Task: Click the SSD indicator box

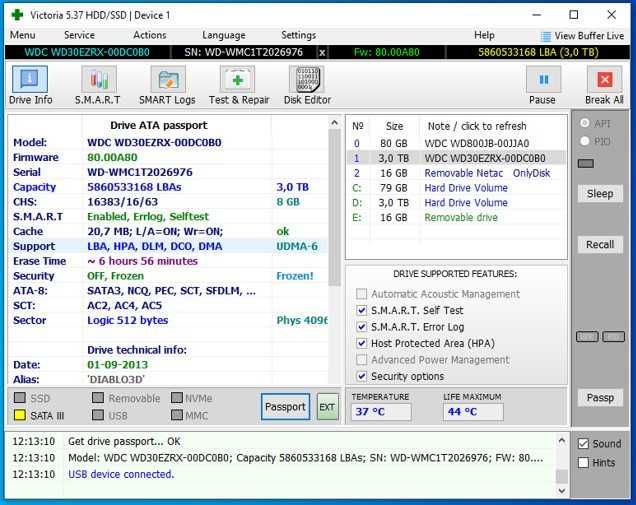Action: [19, 398]
